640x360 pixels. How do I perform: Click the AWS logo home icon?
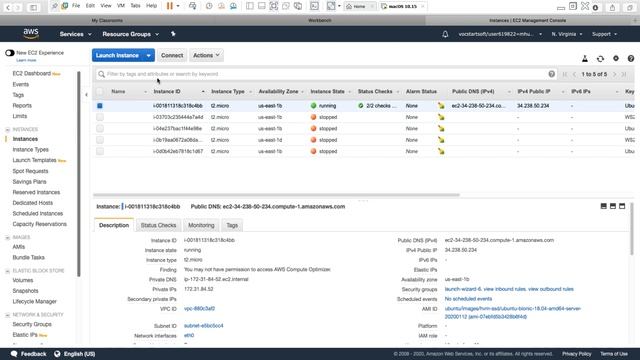pos(31,34)
